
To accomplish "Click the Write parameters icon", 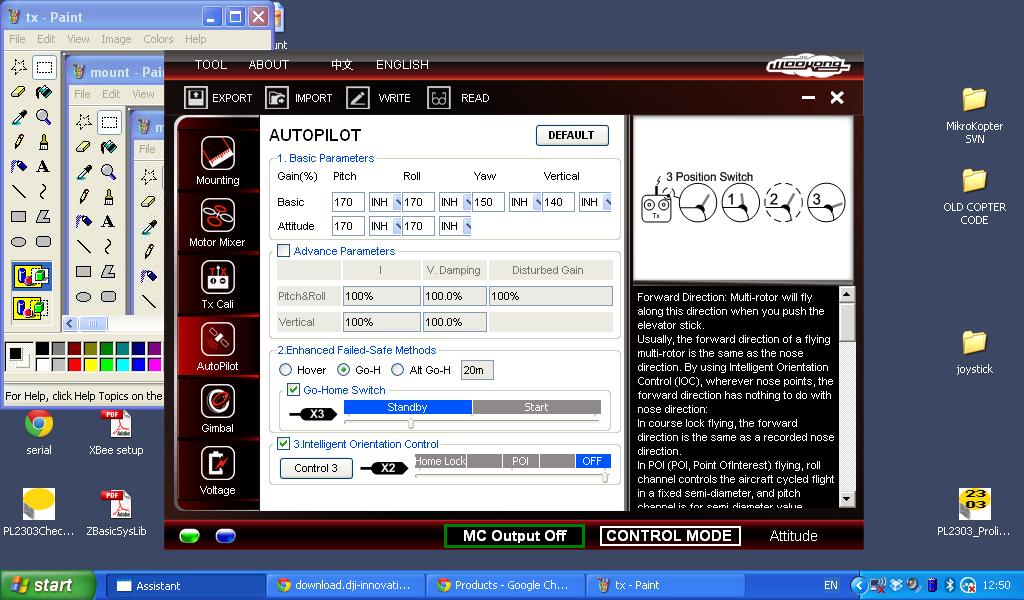I will [358, 98].
